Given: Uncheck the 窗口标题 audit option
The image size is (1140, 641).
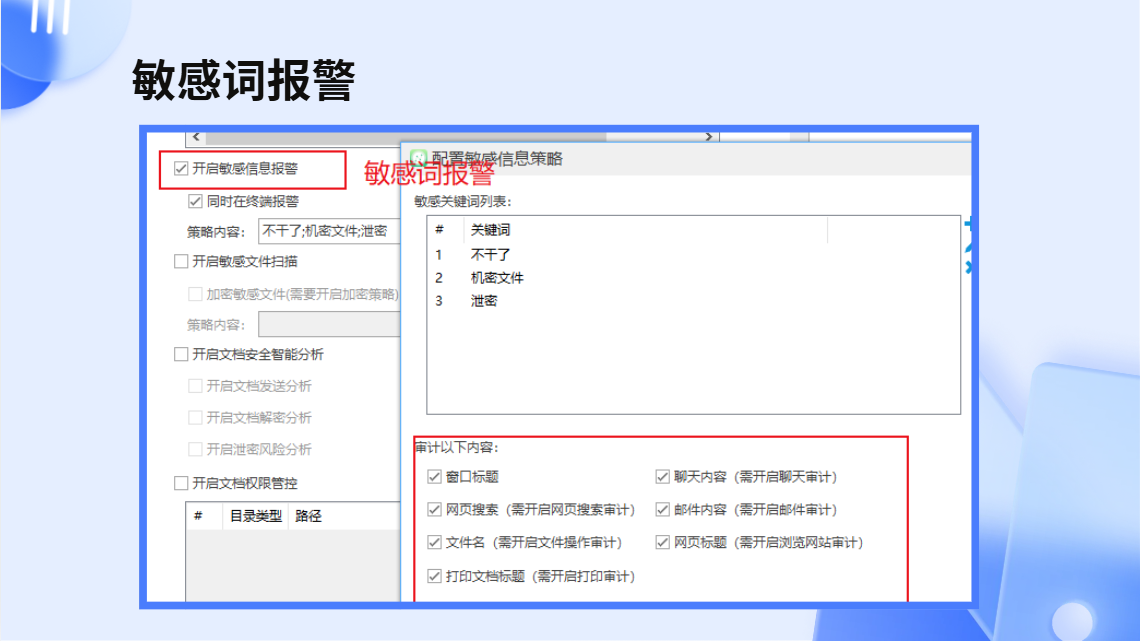Looking at the screenshot, I should click(434, 477).
